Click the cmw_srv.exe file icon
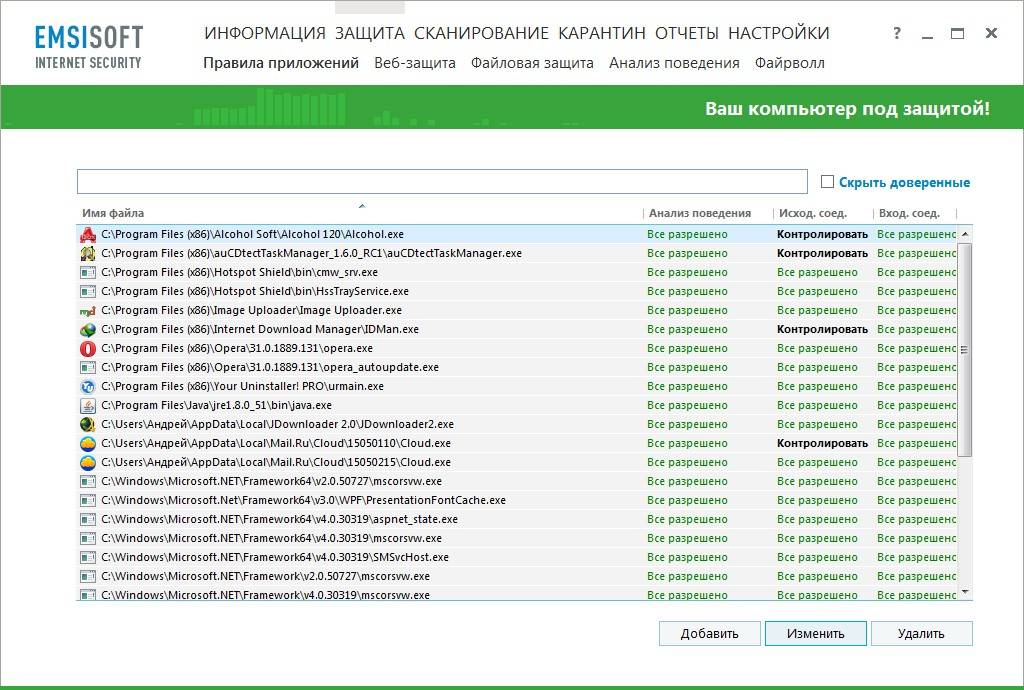1024x690 pixels. (x=88, y=272)
